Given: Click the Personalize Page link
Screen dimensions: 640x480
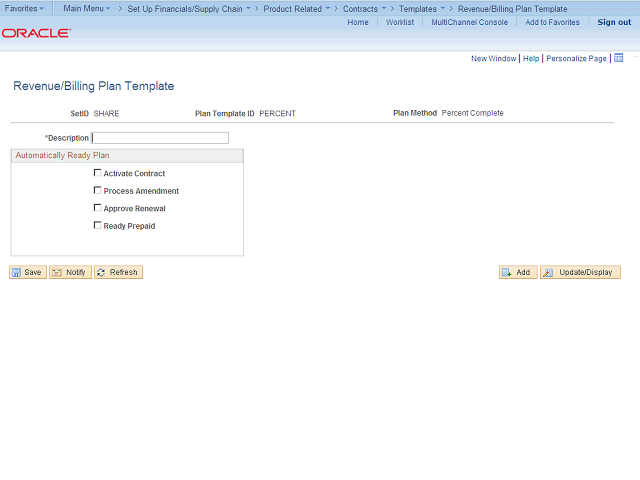Looking at the screenshot, I should (576, 58).
